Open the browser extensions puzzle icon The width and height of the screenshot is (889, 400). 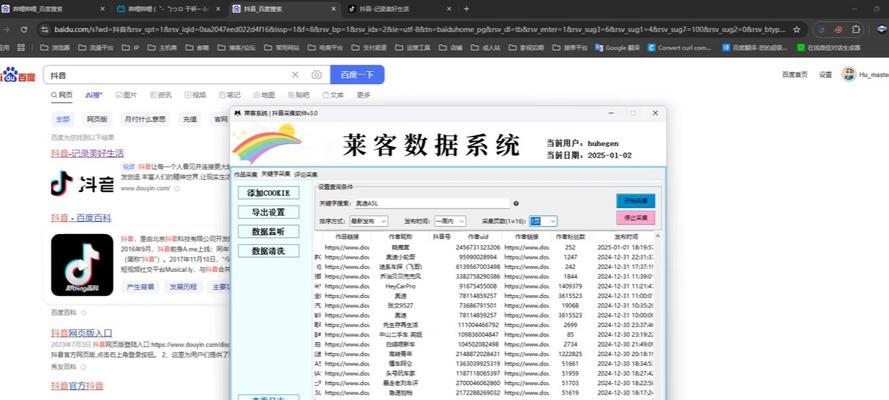(x=856, y=29)
